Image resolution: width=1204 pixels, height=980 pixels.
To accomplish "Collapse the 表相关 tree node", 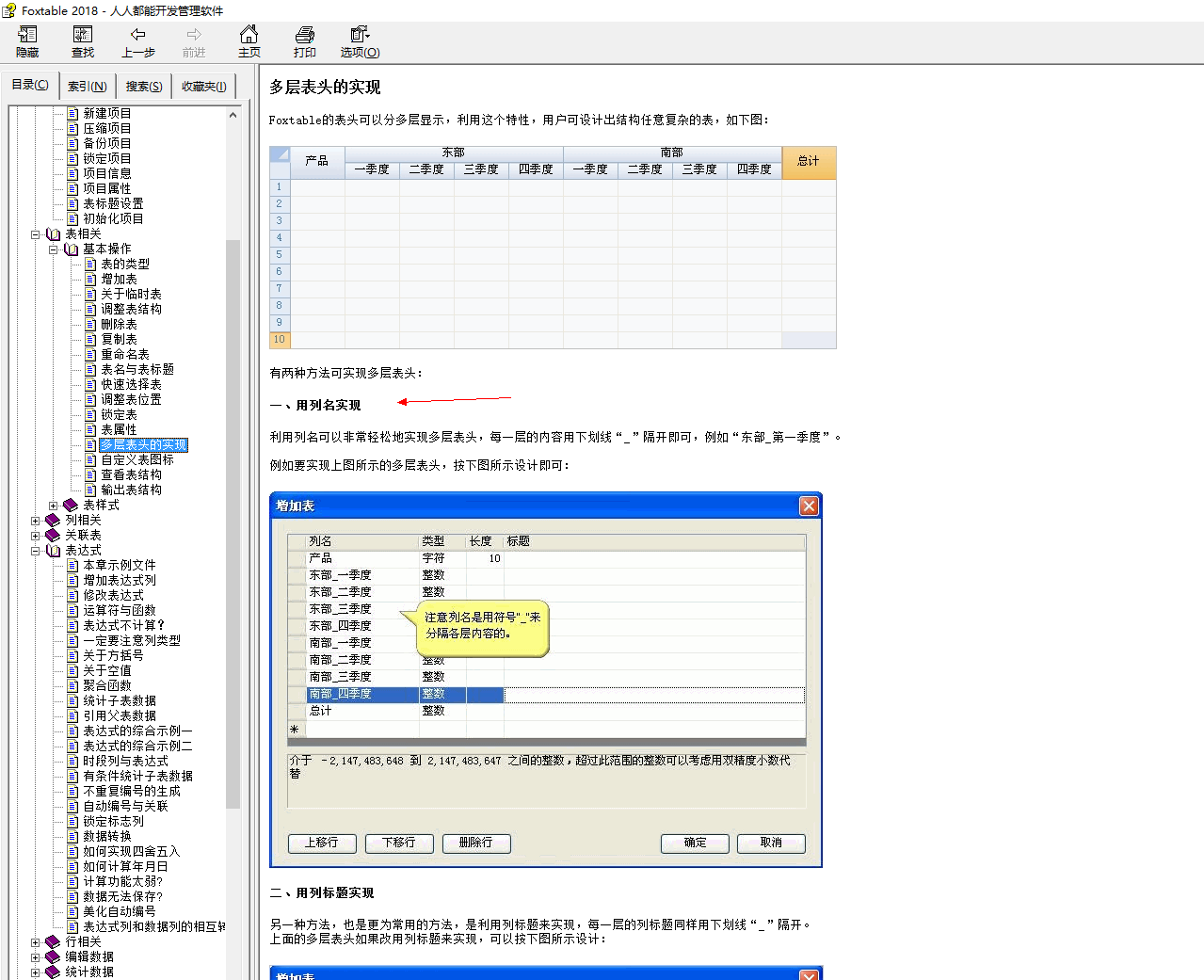I will [x=36, y=234].
